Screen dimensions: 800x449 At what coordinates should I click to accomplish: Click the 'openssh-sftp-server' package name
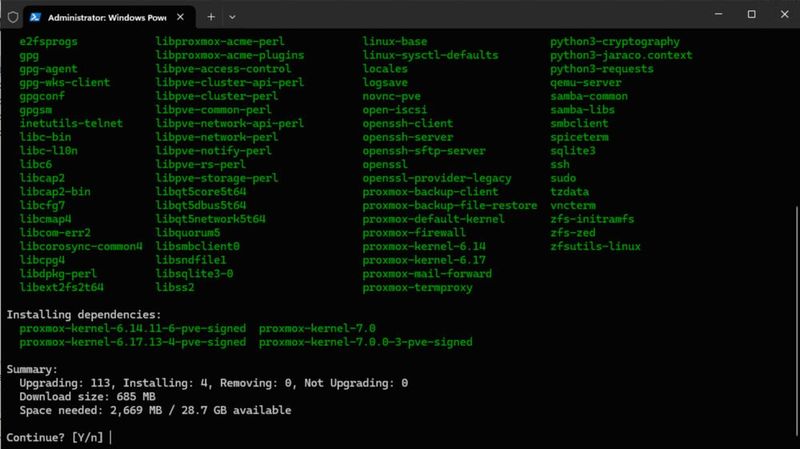424,151
